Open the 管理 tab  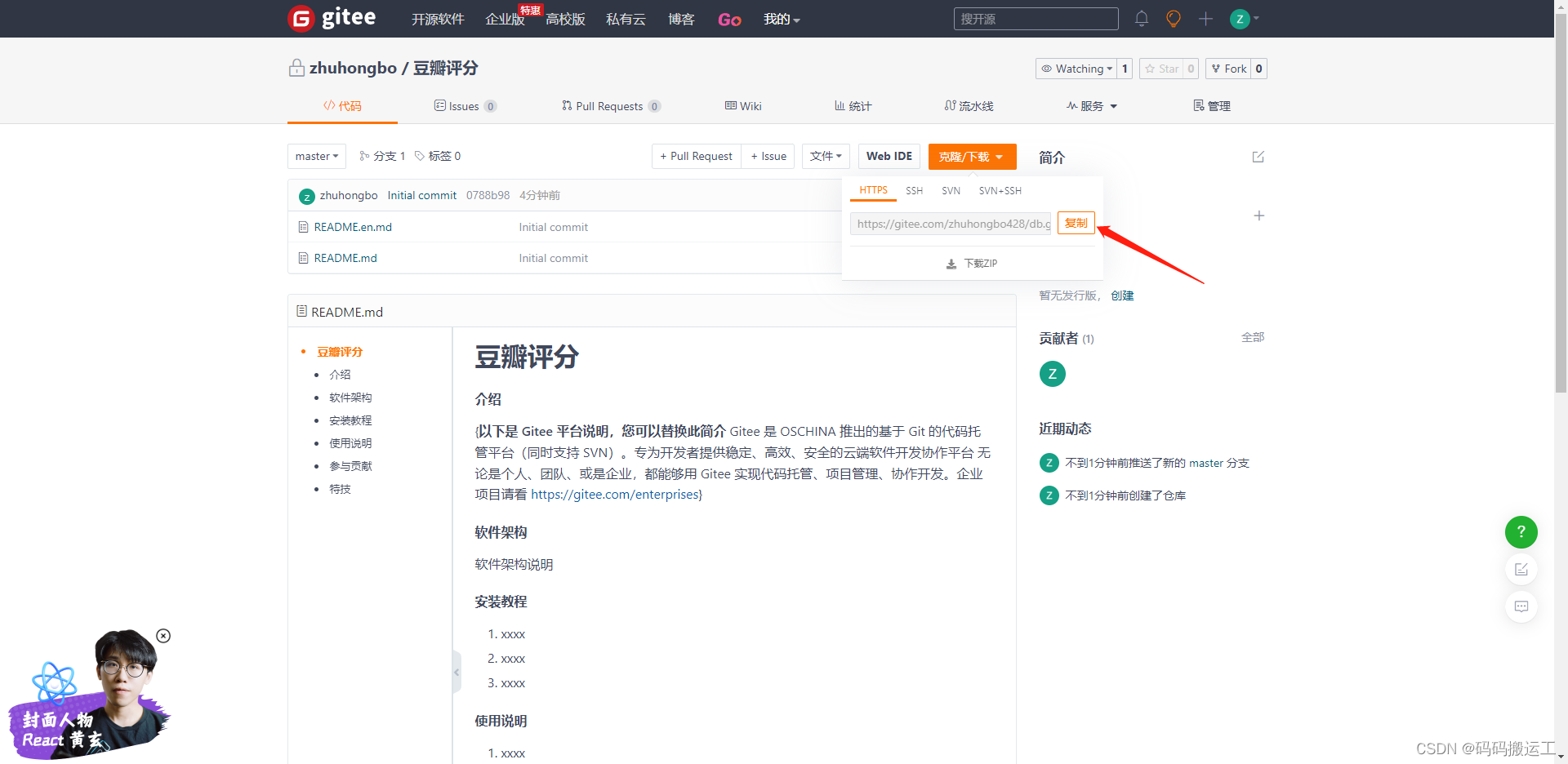(x=1212, y=106)
